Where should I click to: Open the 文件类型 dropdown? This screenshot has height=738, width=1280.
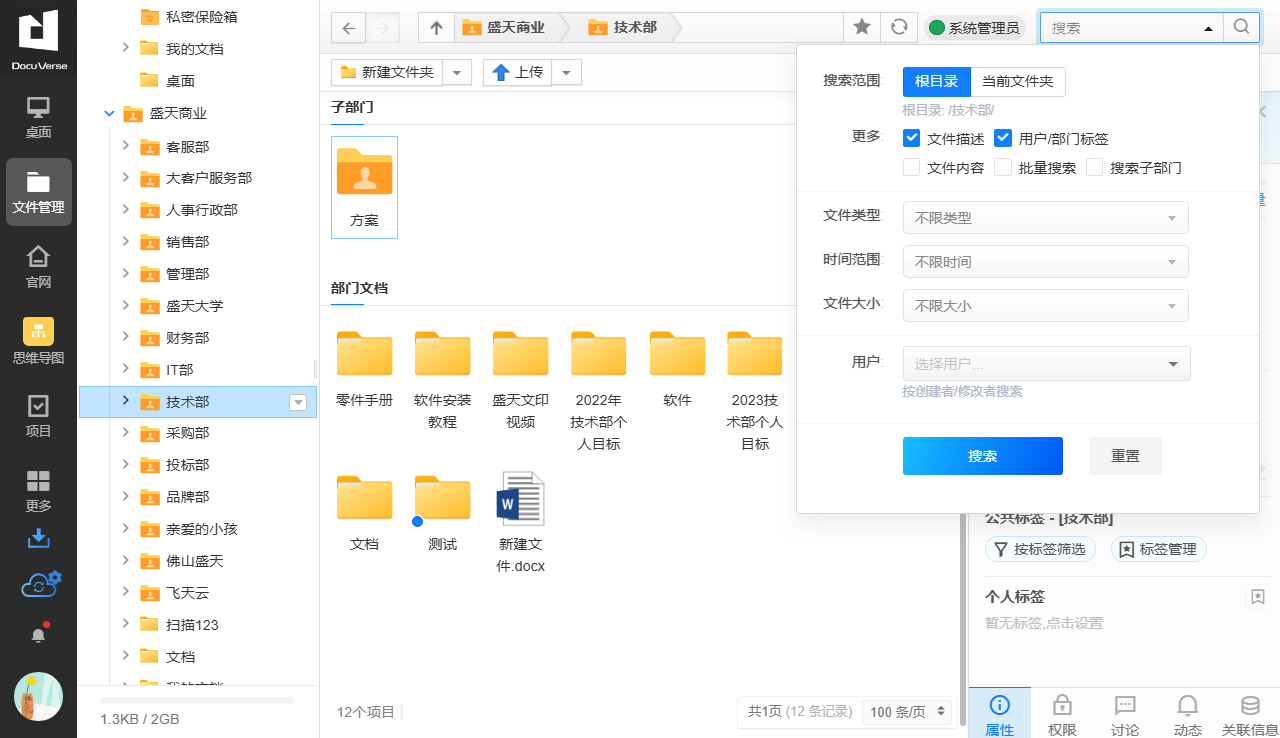point(1045,217)
